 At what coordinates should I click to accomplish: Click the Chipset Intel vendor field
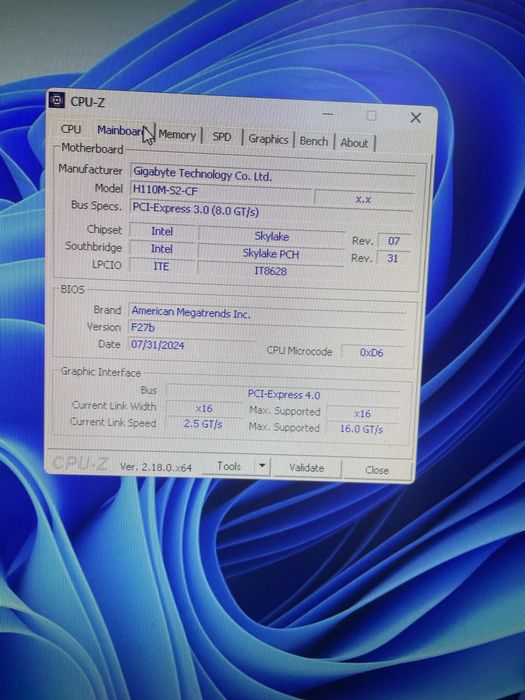click(162, 231)
